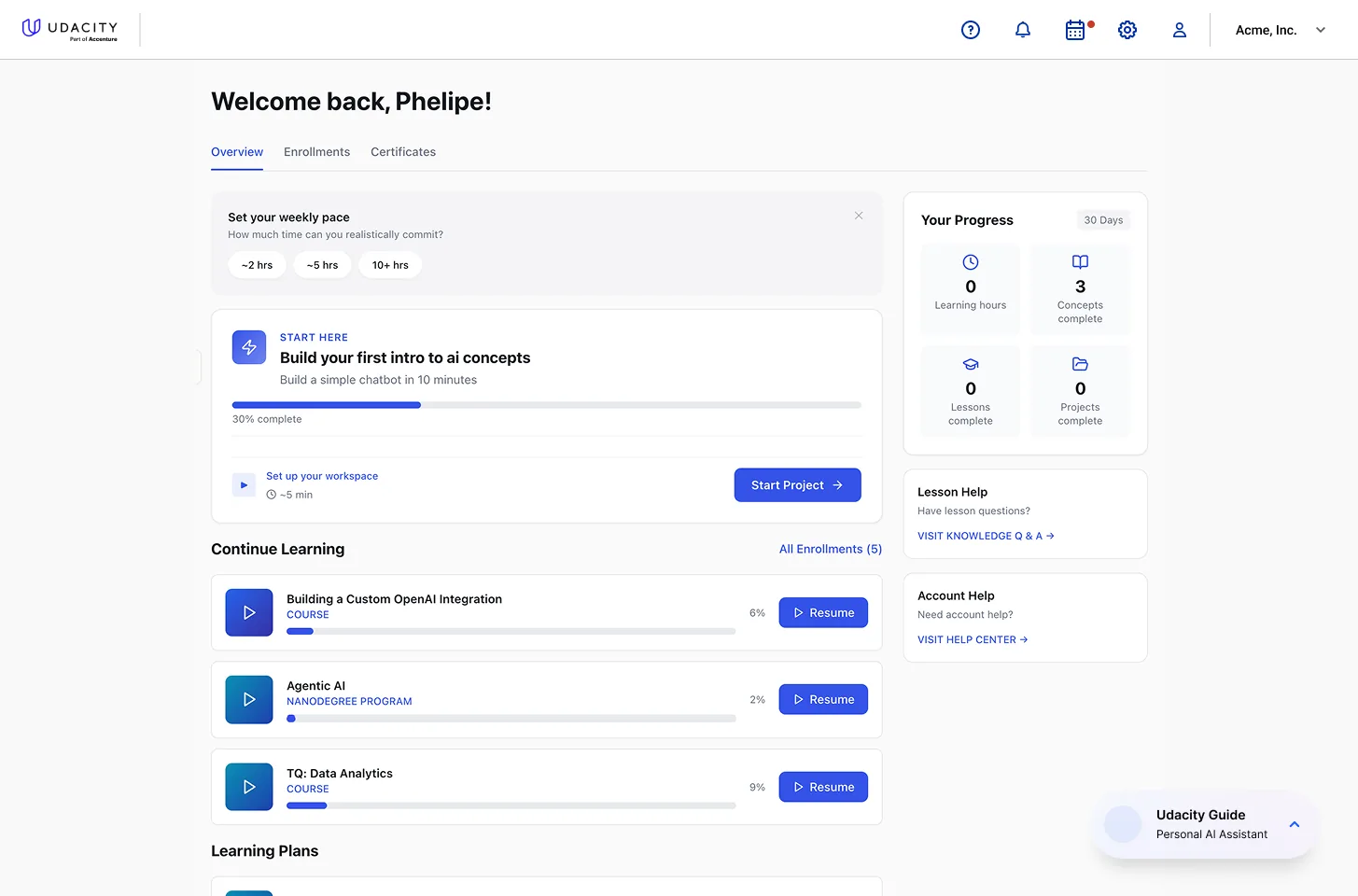Switch to the Certificates tab
Viewport: 1358px width, 896px height.
pos(403,152)
